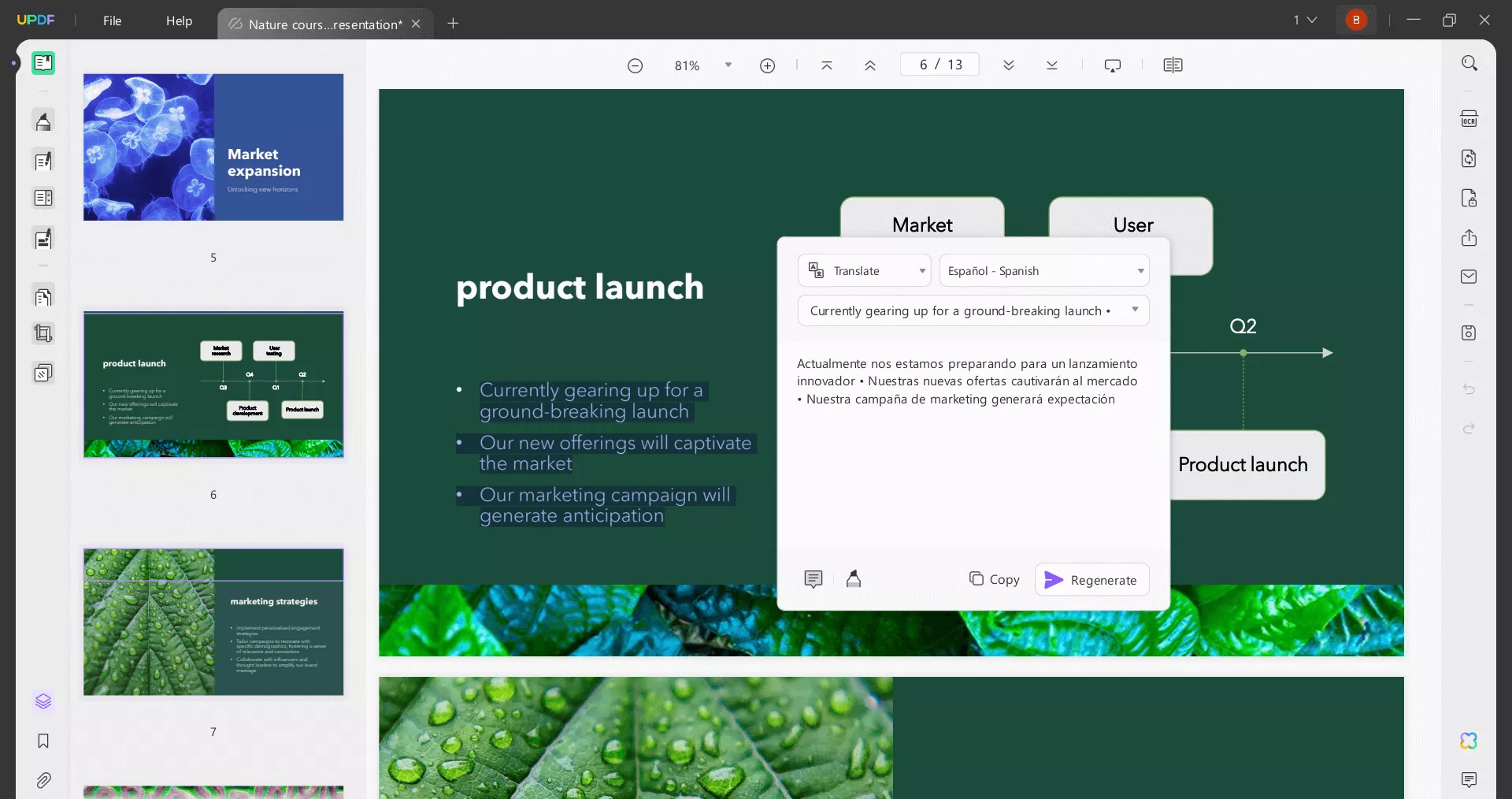Select the page 7 marketing strategies thumbnail

213,622
